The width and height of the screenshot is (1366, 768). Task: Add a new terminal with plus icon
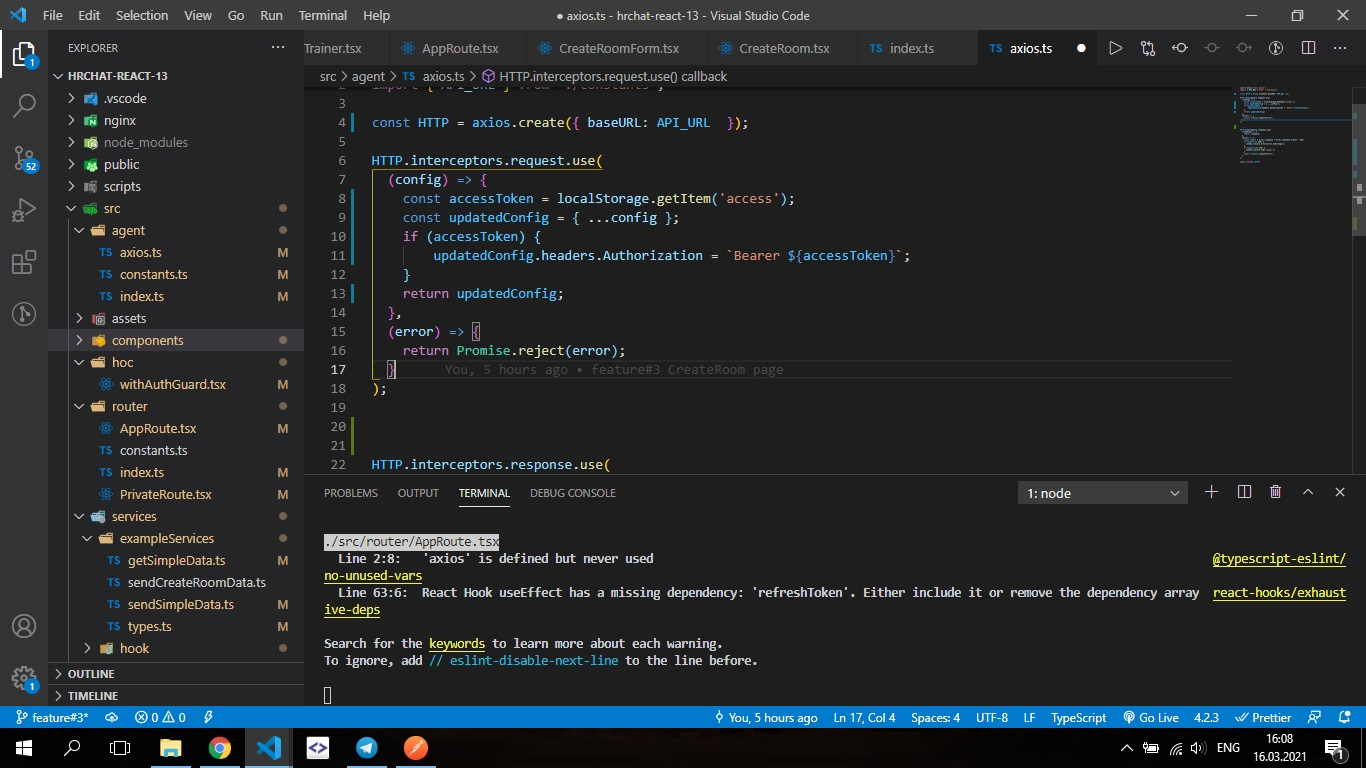pyautogui.click(x=1212, y=492)
